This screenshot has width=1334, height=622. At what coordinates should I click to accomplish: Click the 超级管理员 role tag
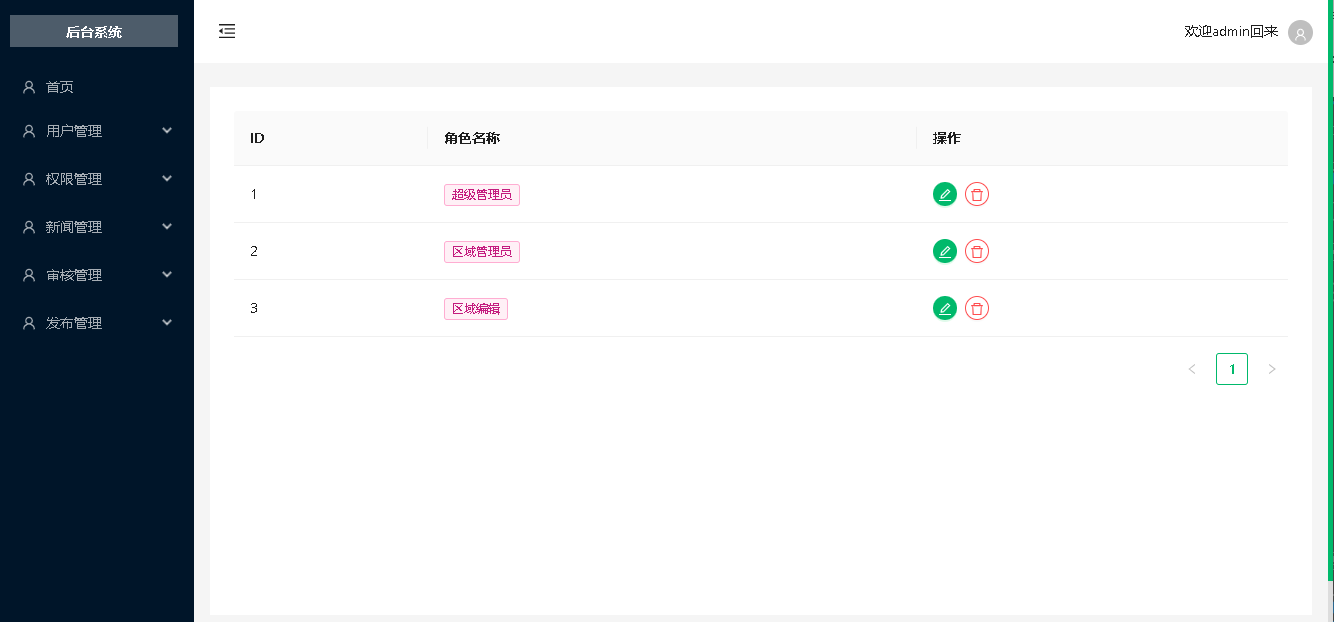482,194
